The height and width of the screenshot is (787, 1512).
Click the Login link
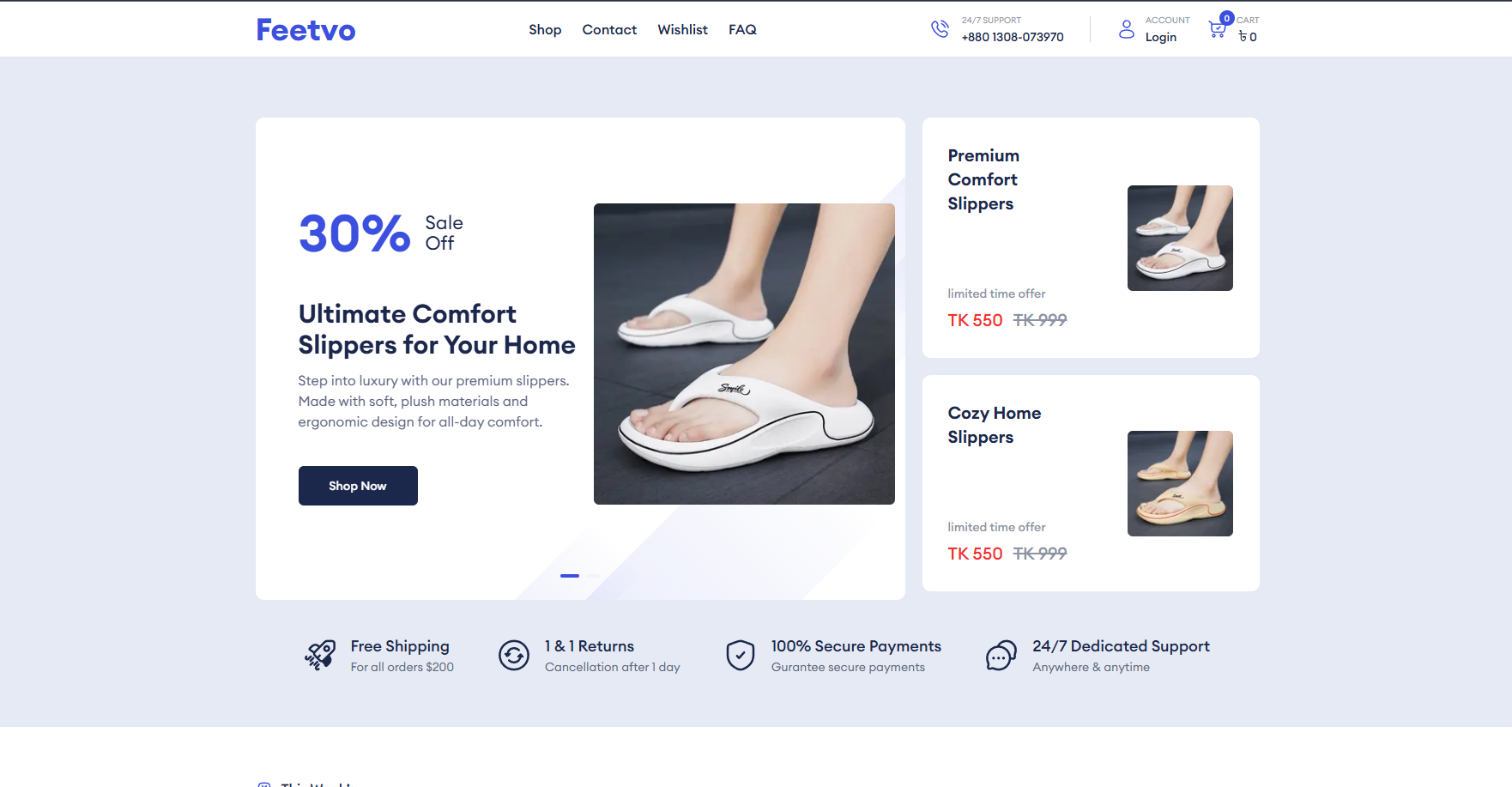tap(1160, 37)
